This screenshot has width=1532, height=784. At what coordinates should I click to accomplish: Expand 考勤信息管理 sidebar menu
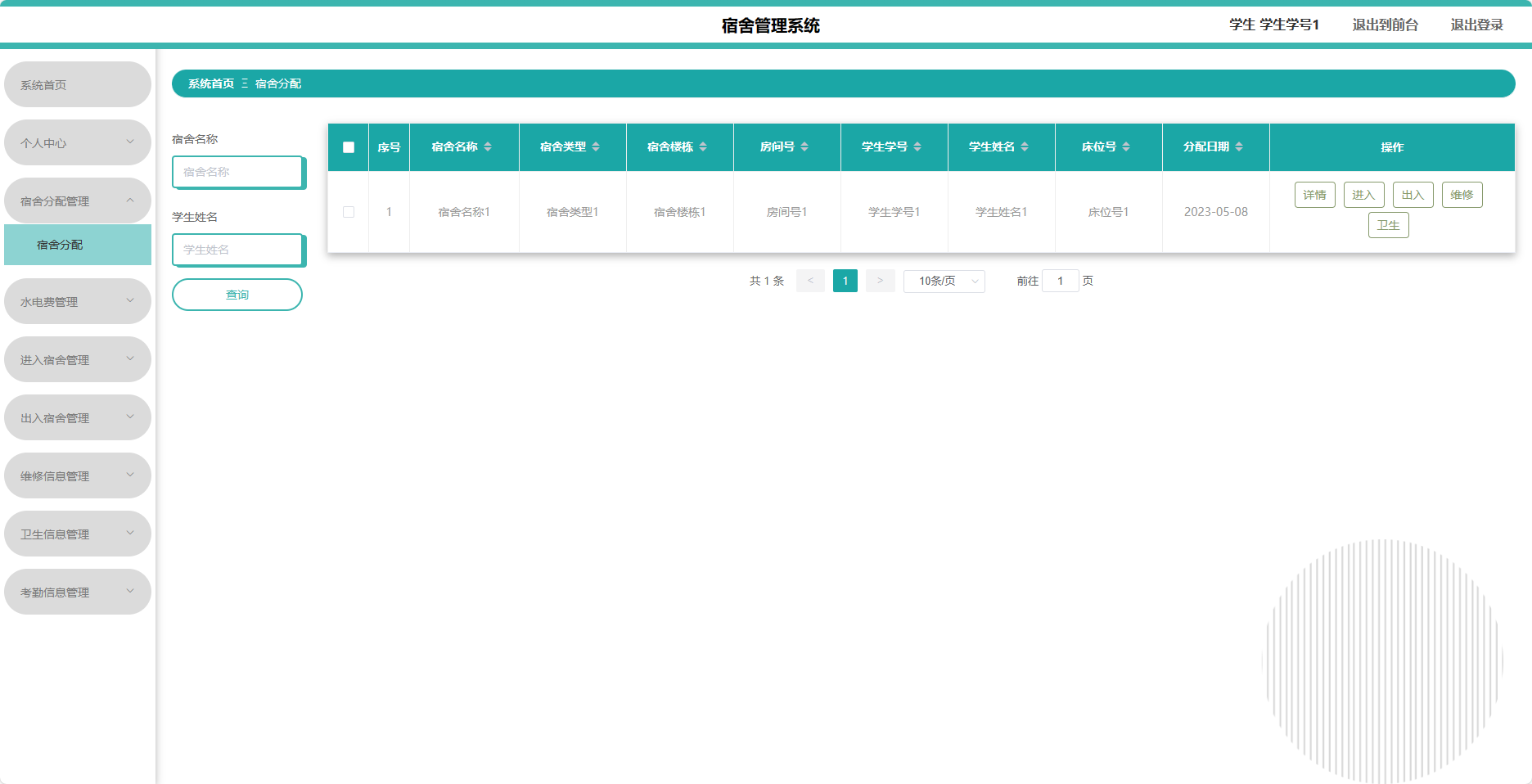point(78,592)
